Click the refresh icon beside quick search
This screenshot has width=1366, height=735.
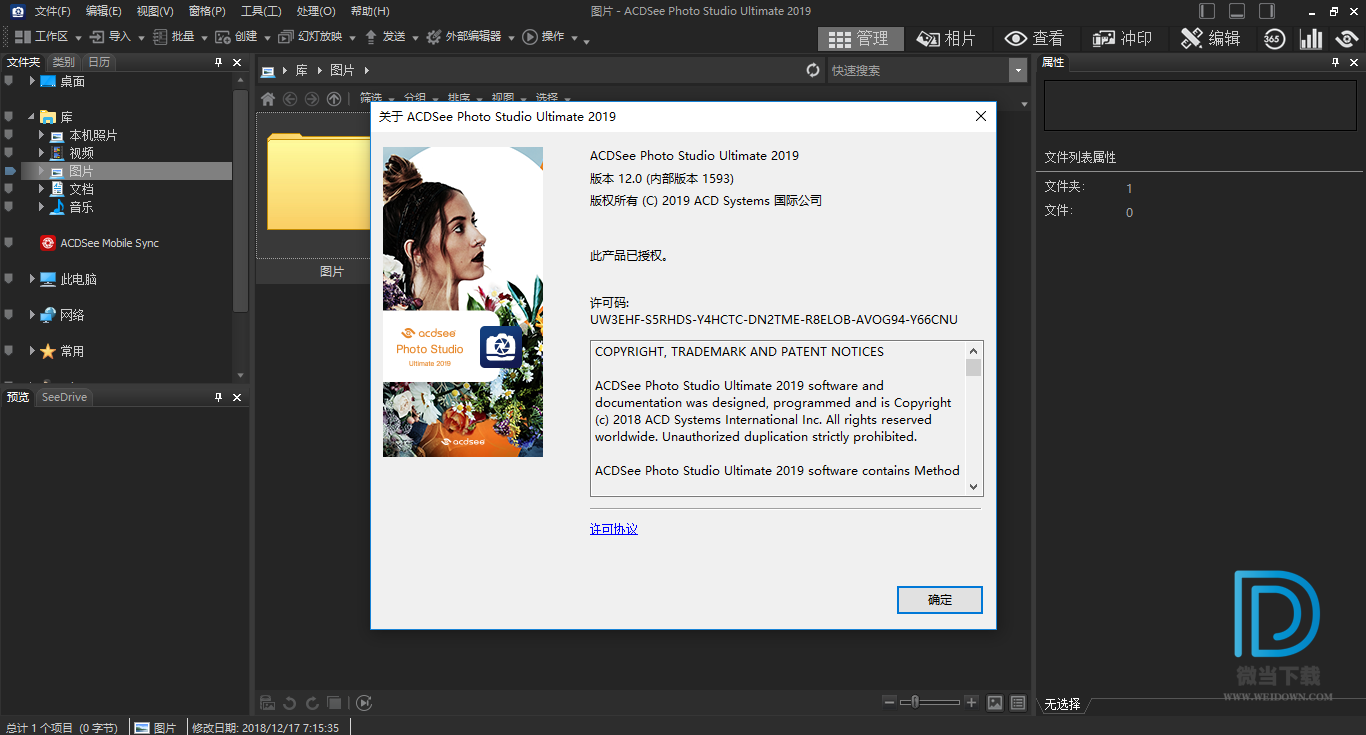813,70
